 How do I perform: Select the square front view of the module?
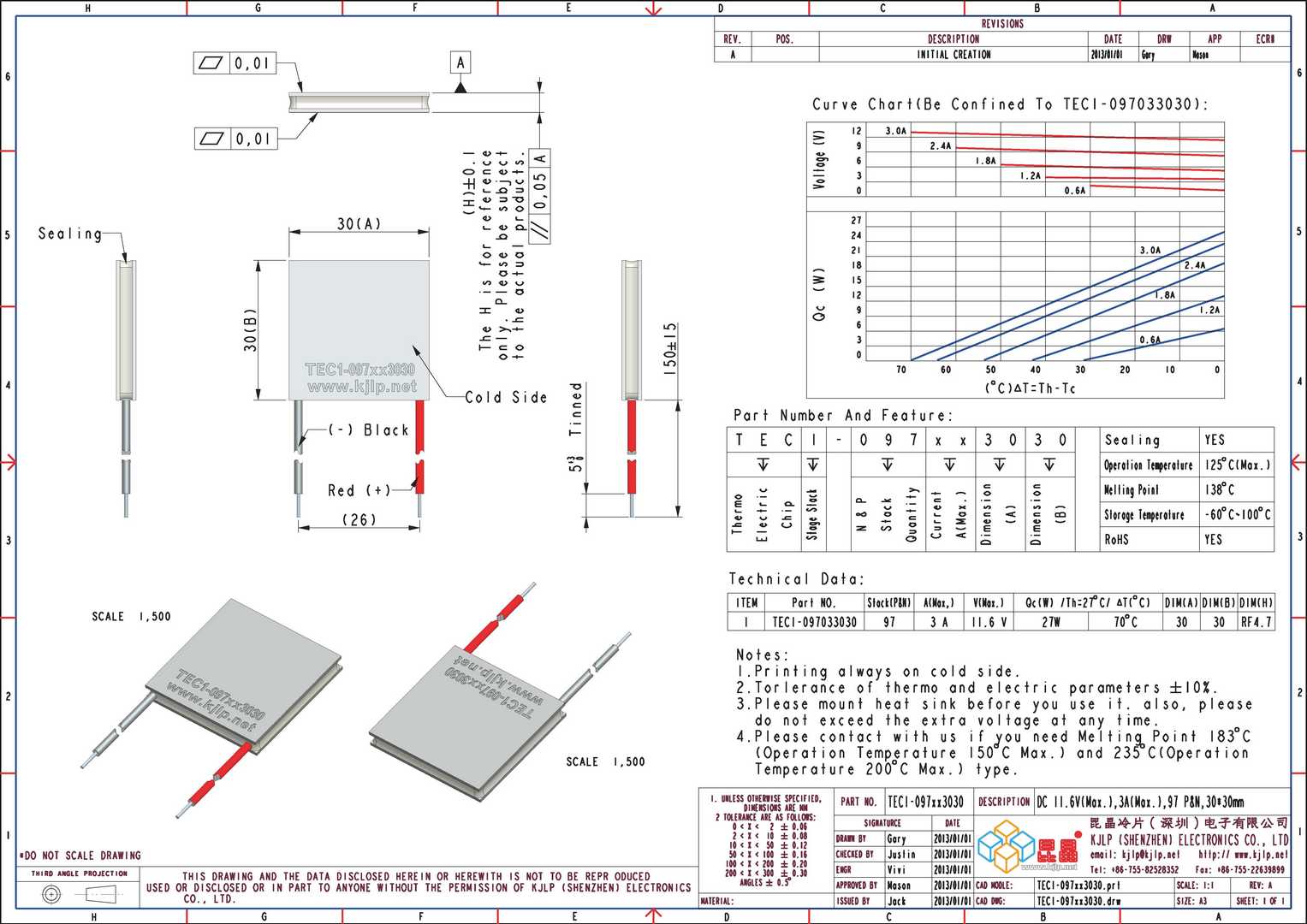359,330
